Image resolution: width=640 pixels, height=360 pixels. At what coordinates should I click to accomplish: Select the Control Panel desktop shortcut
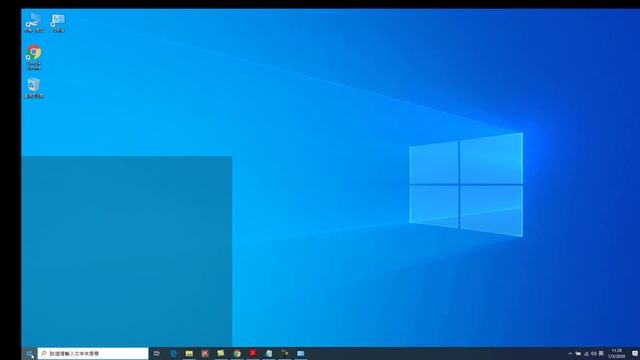coord(58,23)
